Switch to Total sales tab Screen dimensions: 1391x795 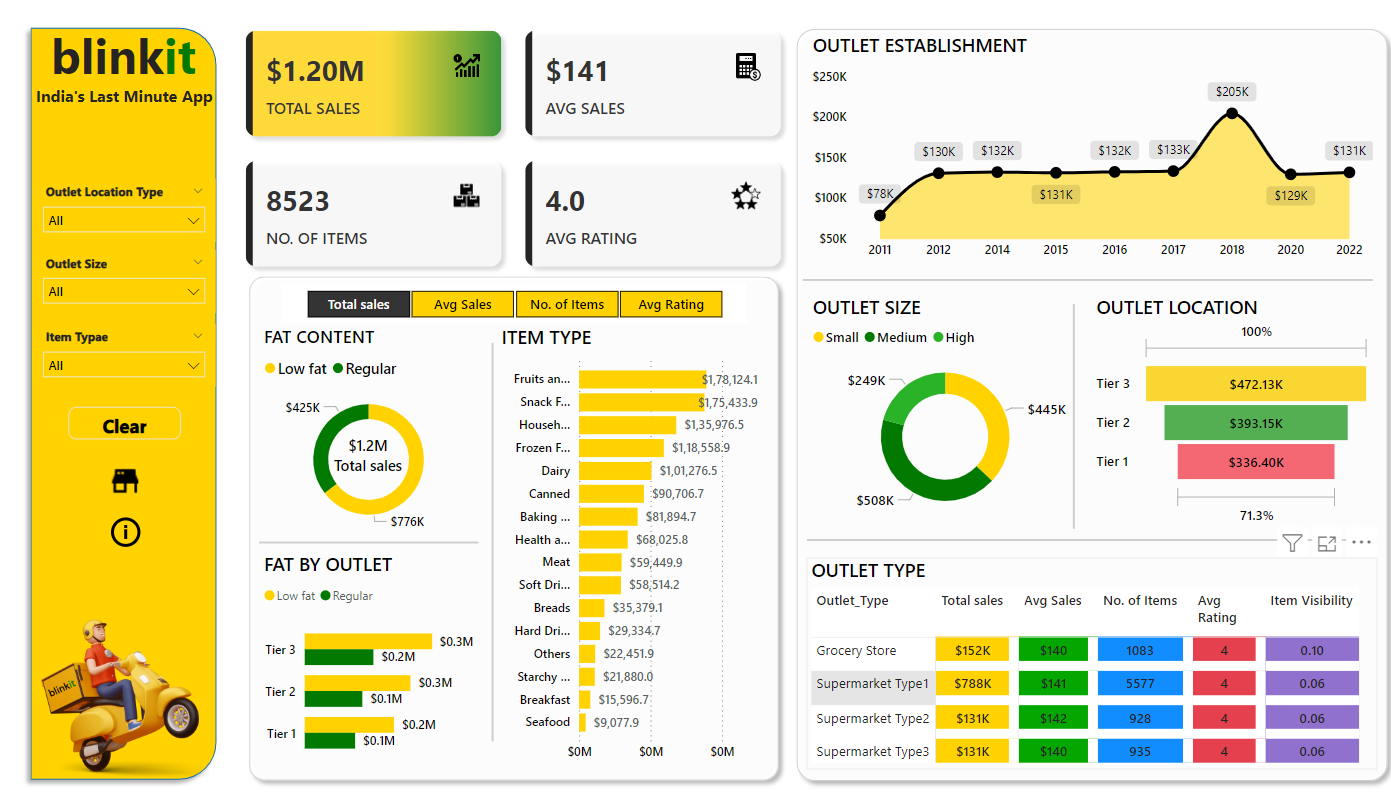(x=359, y=304)
